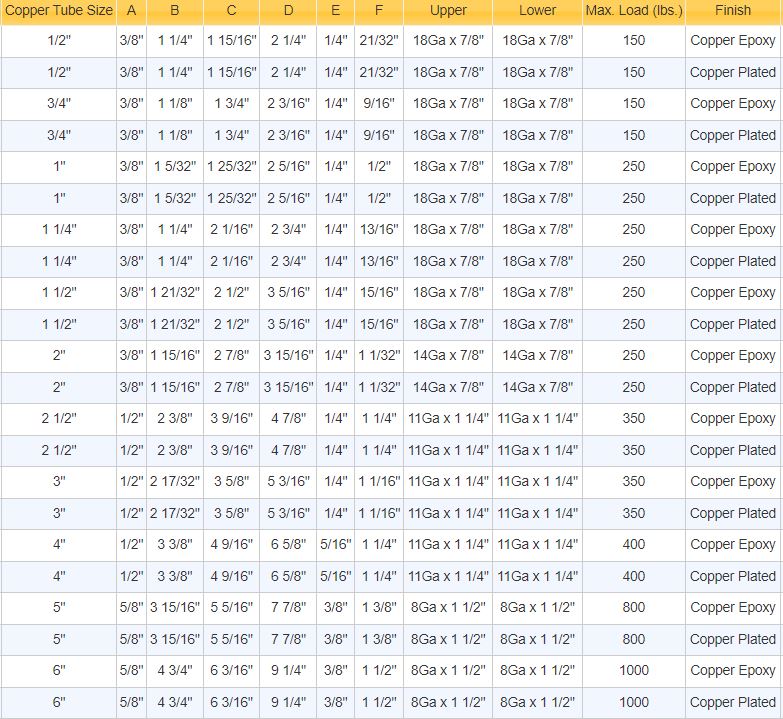
Task: Click the Copper Tube Size column header
Action: pos(58,10)
